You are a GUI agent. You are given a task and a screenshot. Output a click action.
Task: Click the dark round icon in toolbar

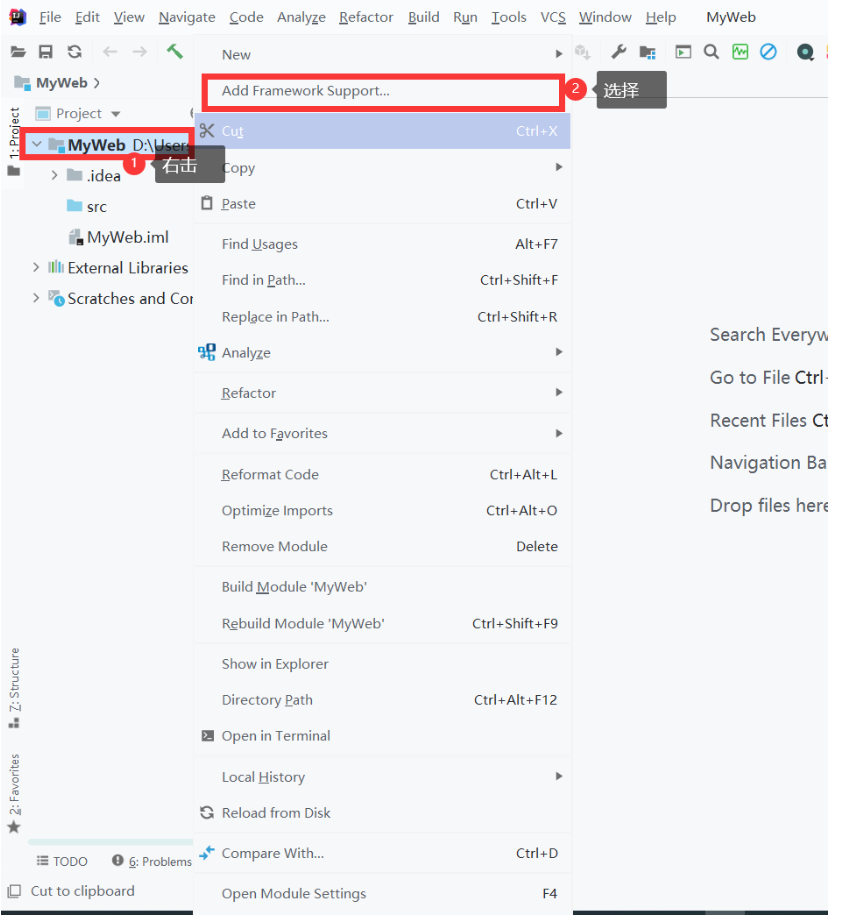pyautogui.click(x=805, y=53)
